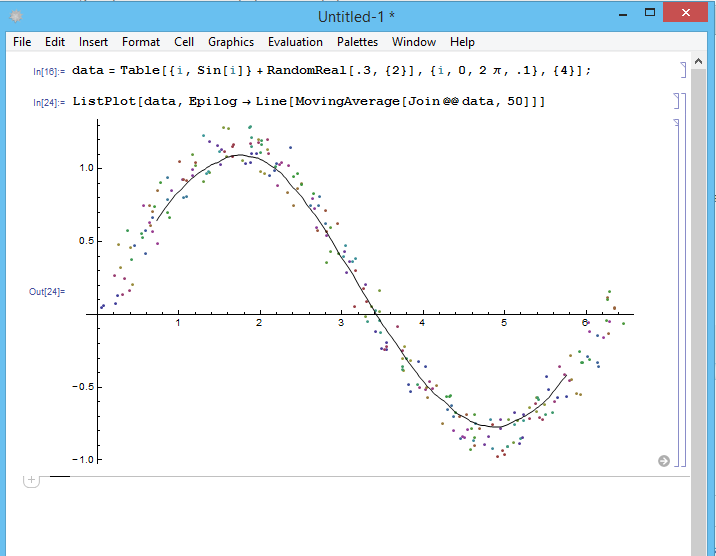Select the outer In[24]/Out[24] cell group bracket
Screen dimensions: 716x556
tap(684, 279)
